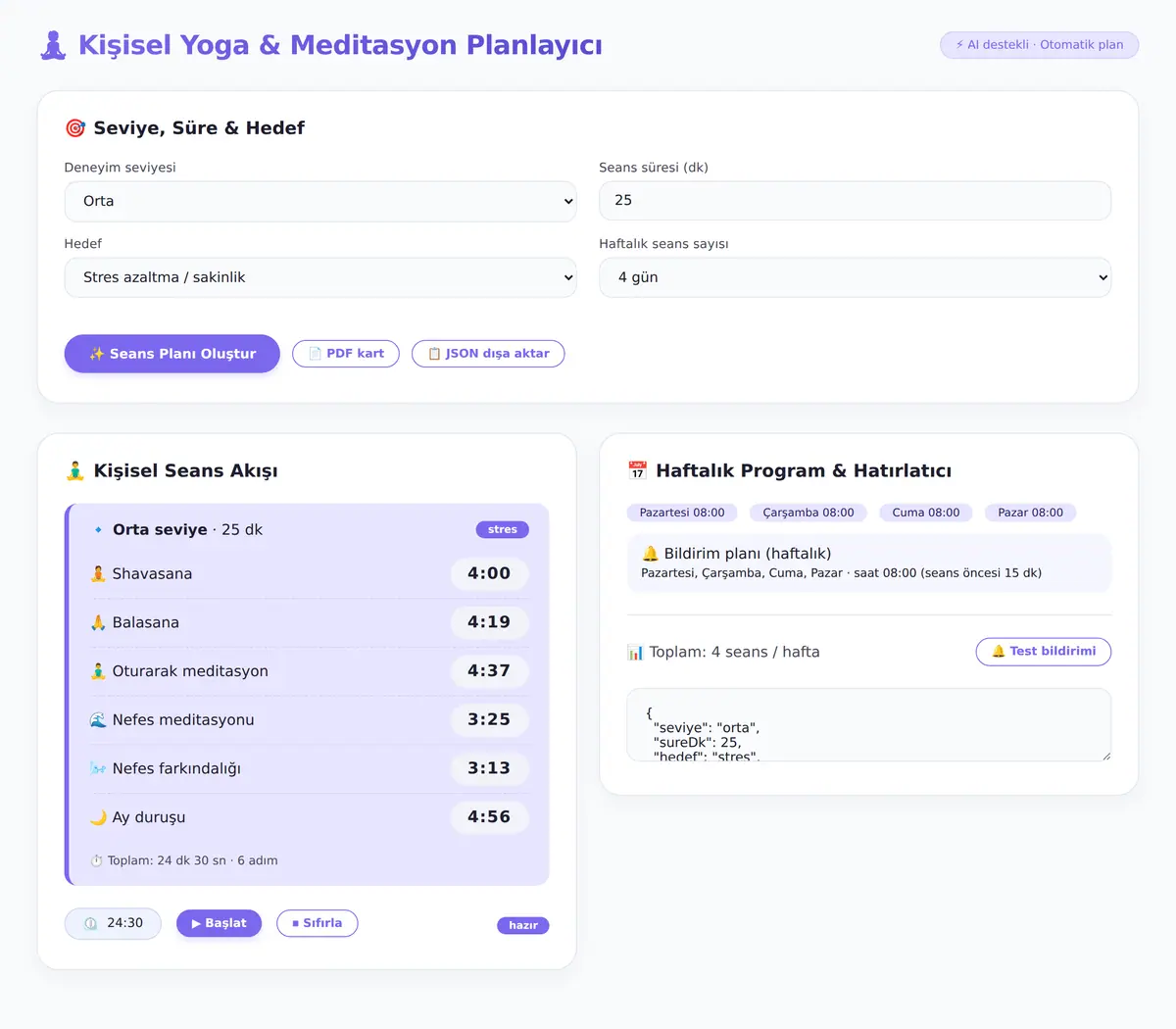Click the Kişisel Yoga & Meditasyon Planlayıcı title
Screen dimensions: 1176x1029
pos(340,45)
